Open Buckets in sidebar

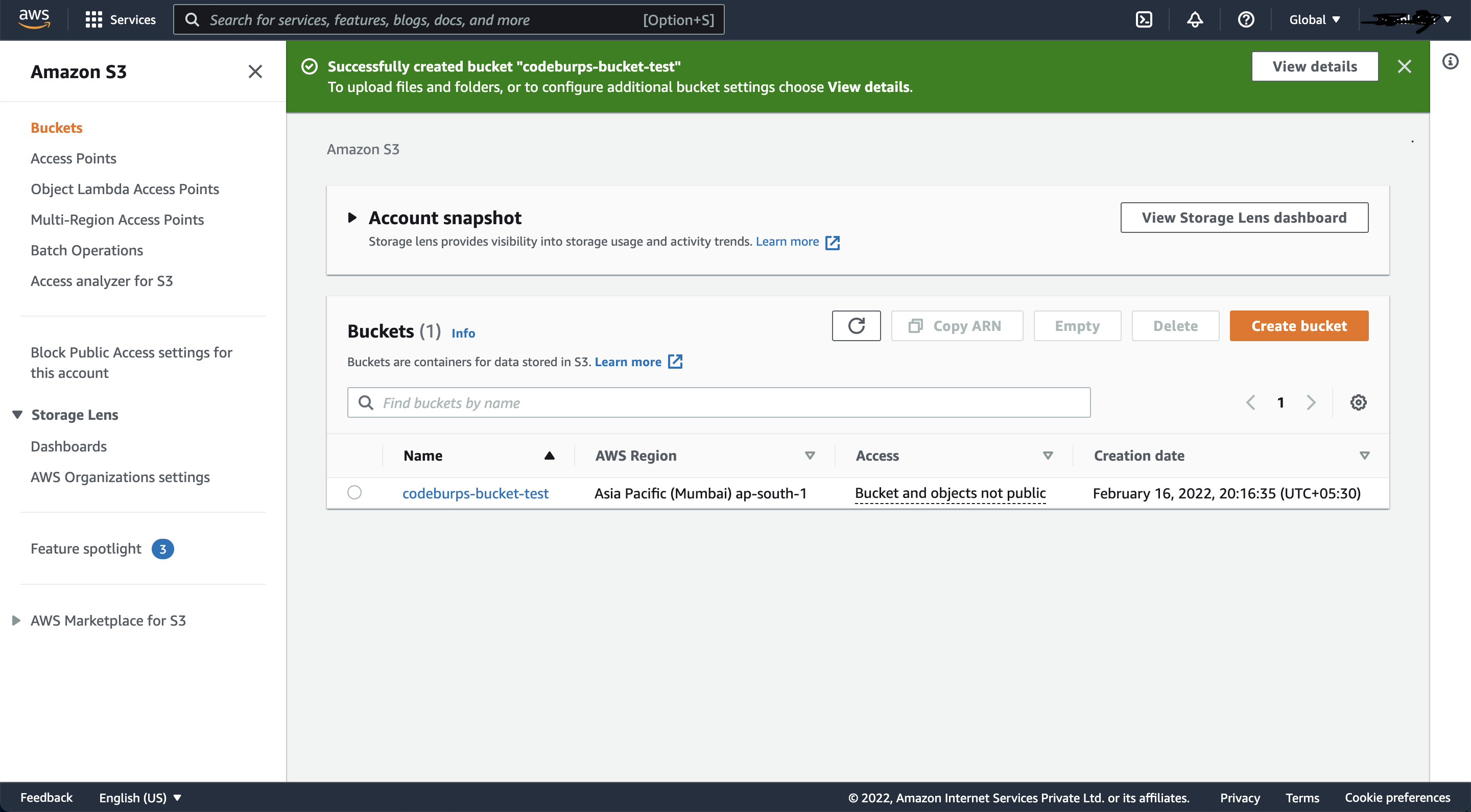click(57, 128)
